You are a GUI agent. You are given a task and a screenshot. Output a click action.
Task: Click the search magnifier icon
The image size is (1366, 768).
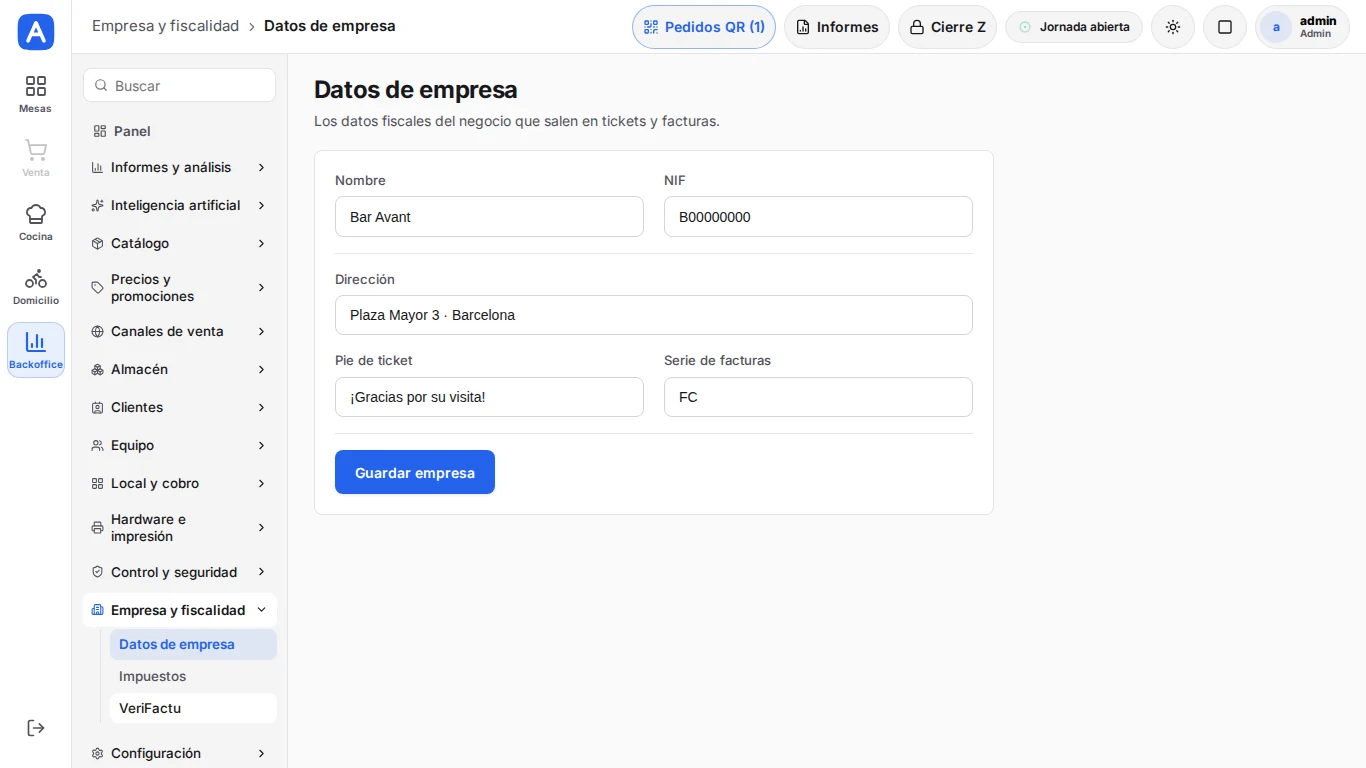tap(101, 86)
